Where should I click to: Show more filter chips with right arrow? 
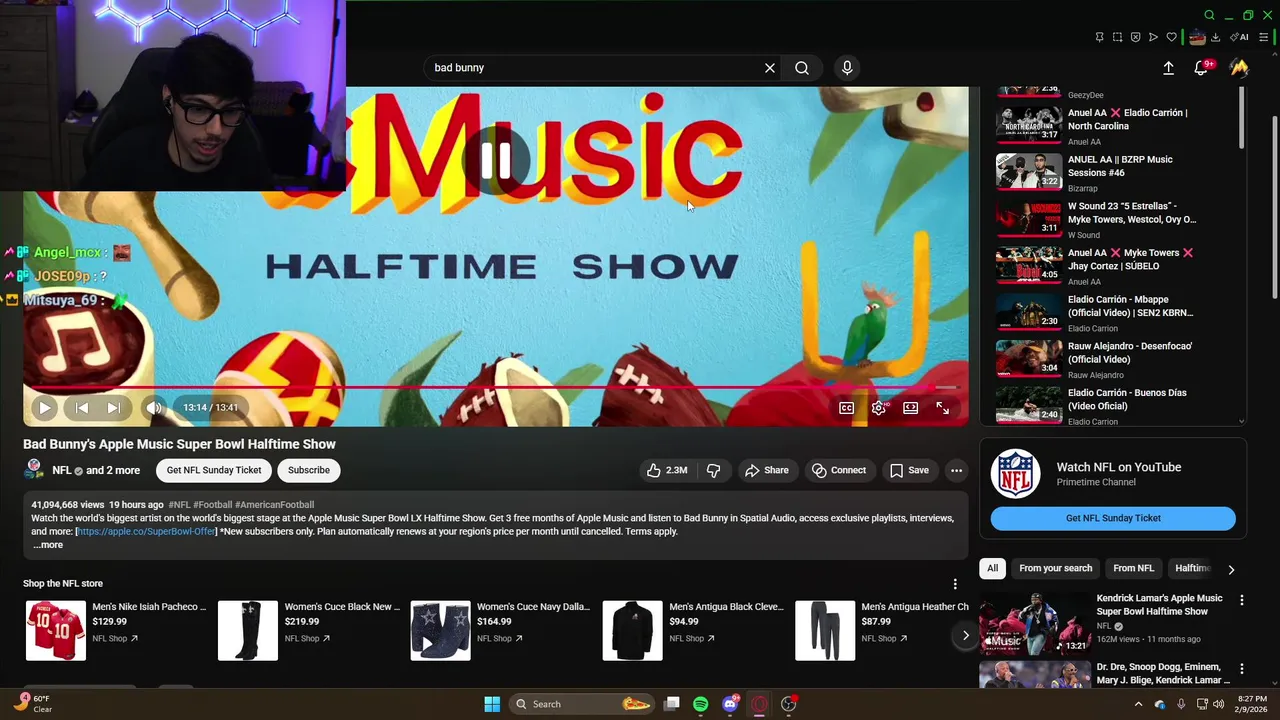click(1231, 569)
